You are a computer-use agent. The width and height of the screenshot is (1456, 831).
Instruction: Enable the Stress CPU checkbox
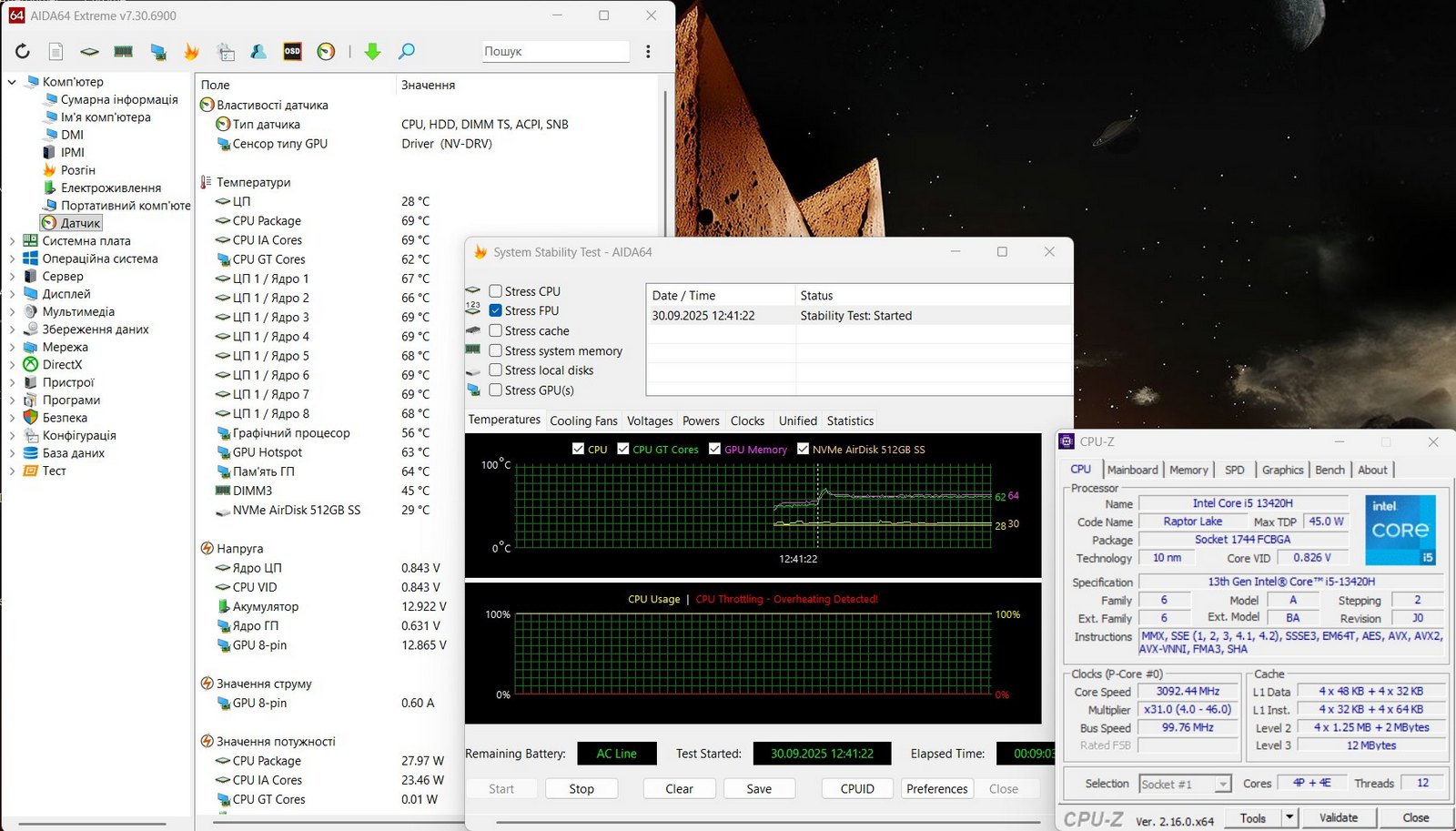point(496,291)
